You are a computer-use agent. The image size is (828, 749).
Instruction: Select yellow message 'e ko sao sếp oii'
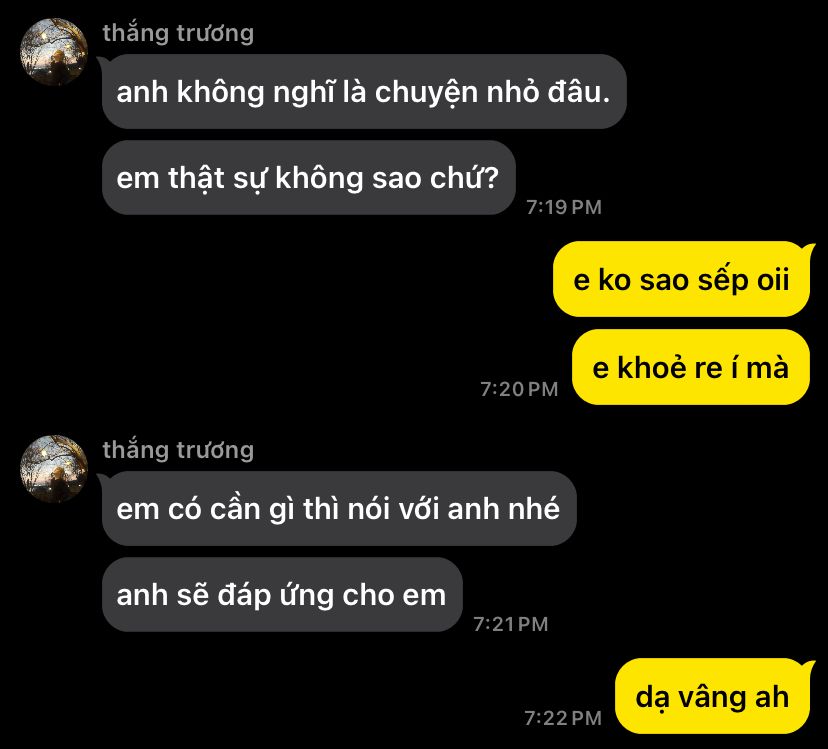[681, 279]
